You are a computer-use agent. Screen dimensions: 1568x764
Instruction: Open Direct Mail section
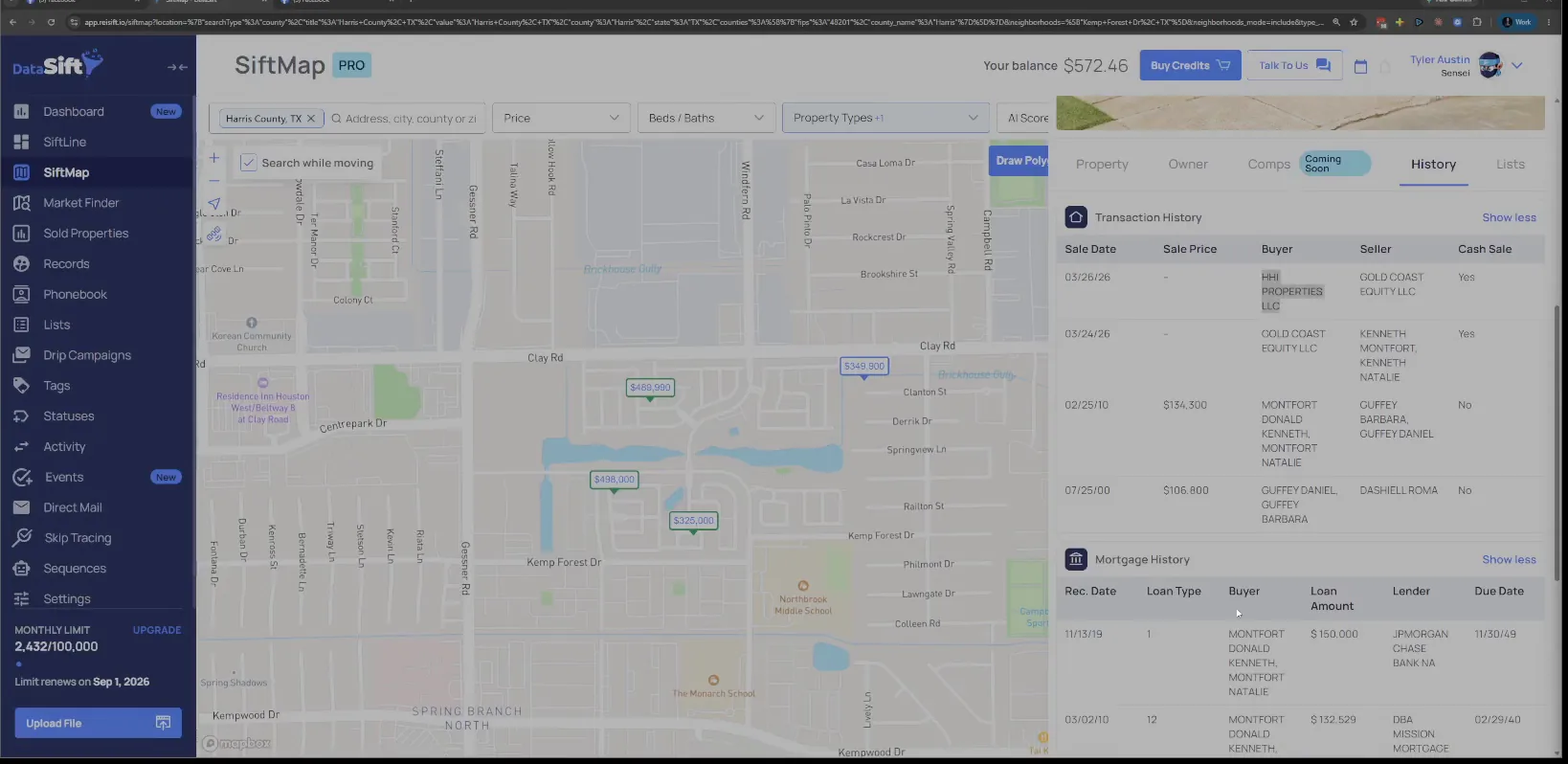coord(72,507)
